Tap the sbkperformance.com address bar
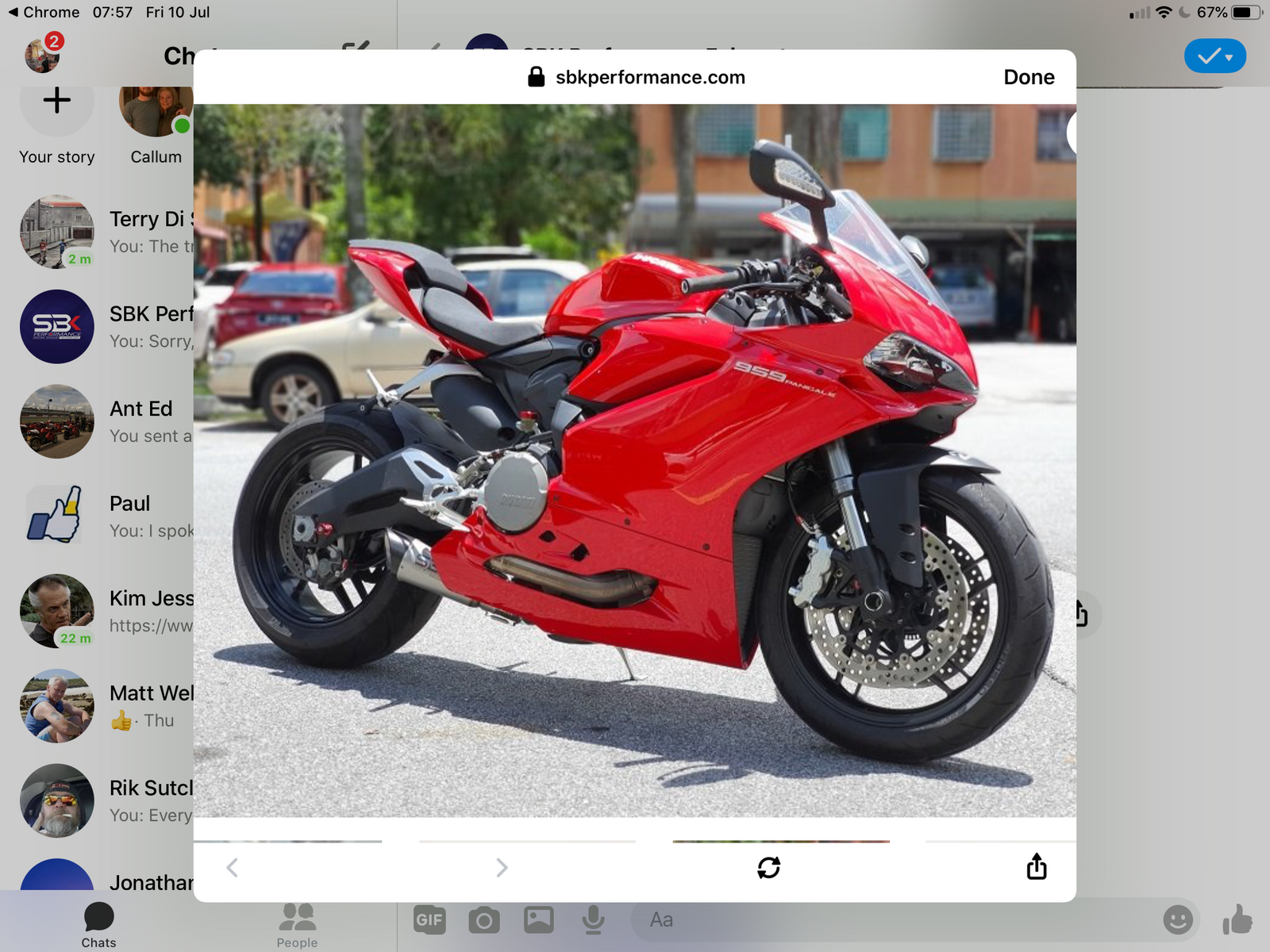The height and width of the screenshot is (952, 1270). point(636,77)
